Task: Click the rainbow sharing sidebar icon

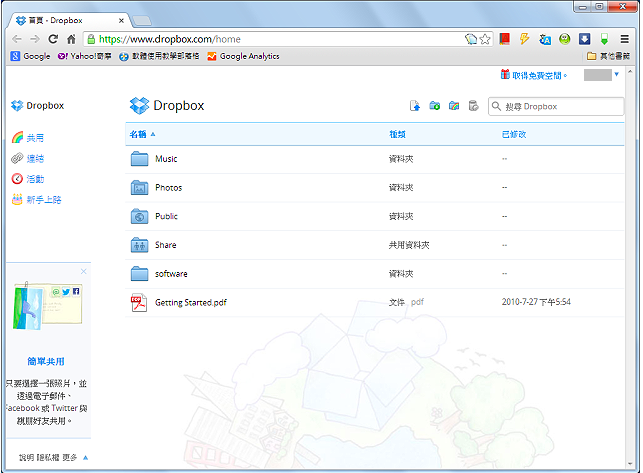Action: point(17,137)
